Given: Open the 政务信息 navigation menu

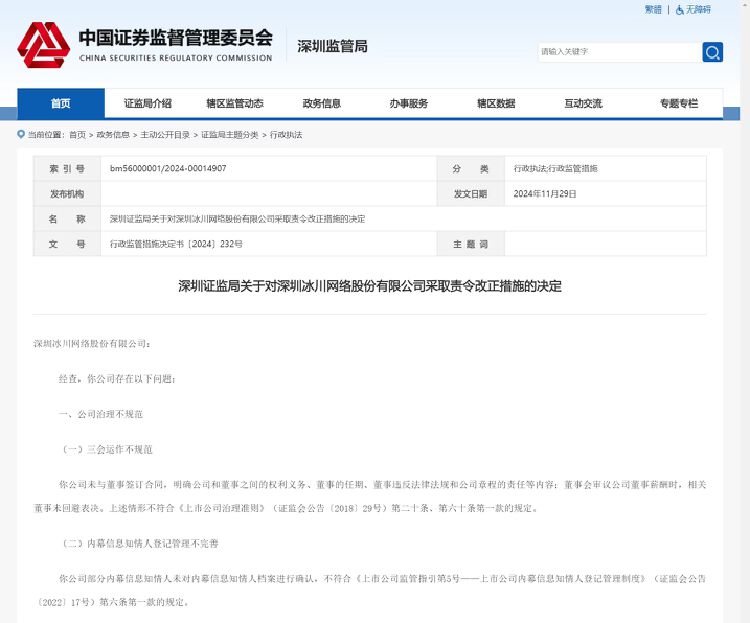Looking at the screenshot, I should click(x=322, y=104).
